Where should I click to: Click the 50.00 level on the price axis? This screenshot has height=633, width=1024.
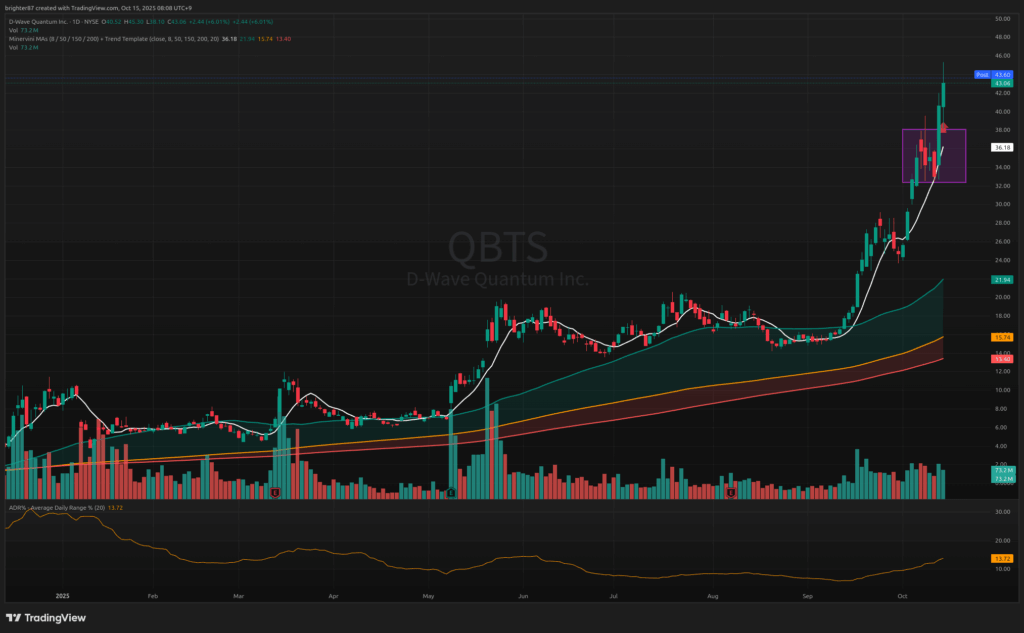pyautogui.click(x=1000, y=19)
